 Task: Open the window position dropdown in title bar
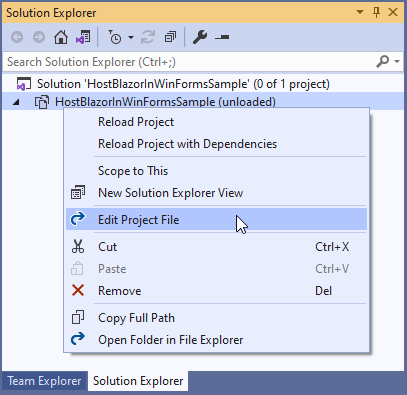point(360,12)
